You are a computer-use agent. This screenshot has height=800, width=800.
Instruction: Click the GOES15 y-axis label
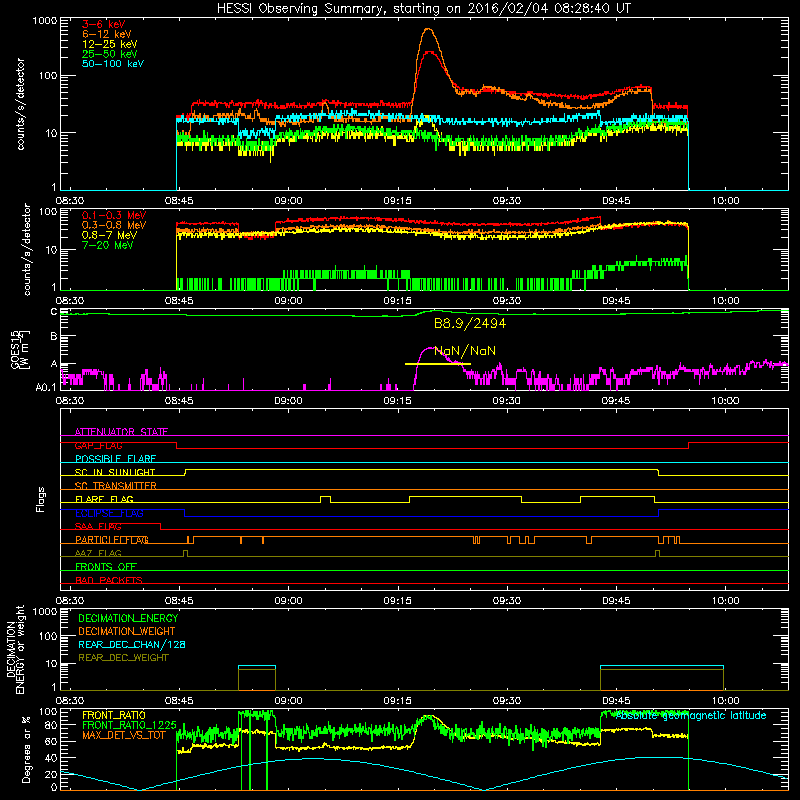point(19,349)
